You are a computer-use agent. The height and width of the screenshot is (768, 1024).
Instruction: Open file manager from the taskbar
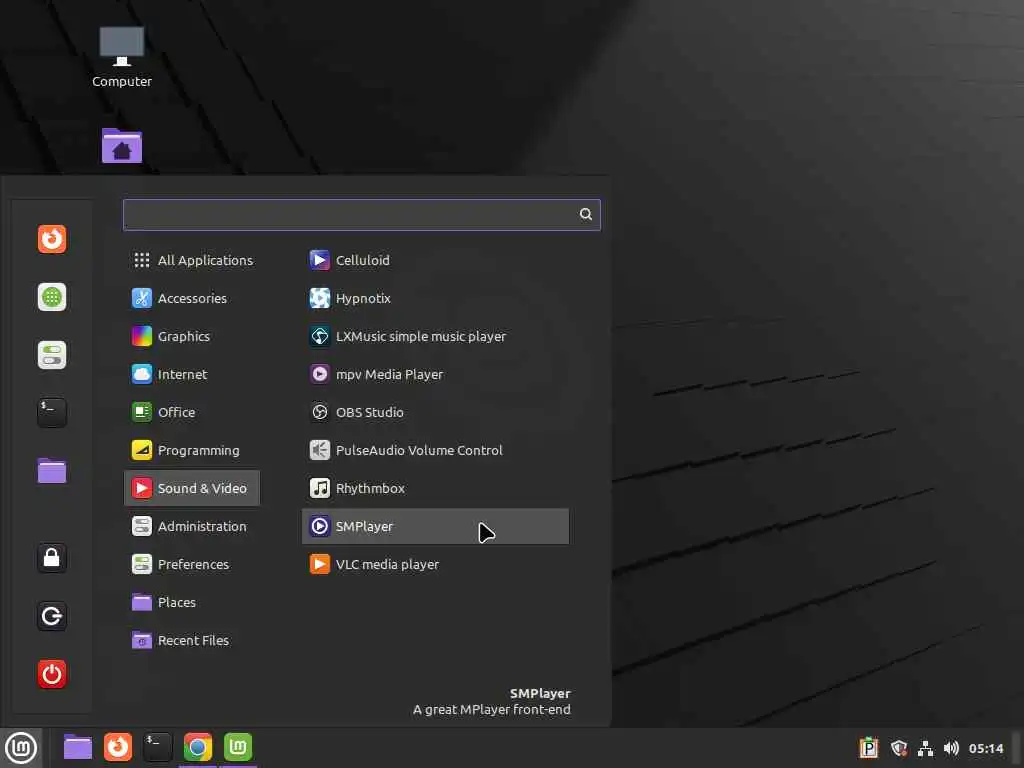coord(78,747)
